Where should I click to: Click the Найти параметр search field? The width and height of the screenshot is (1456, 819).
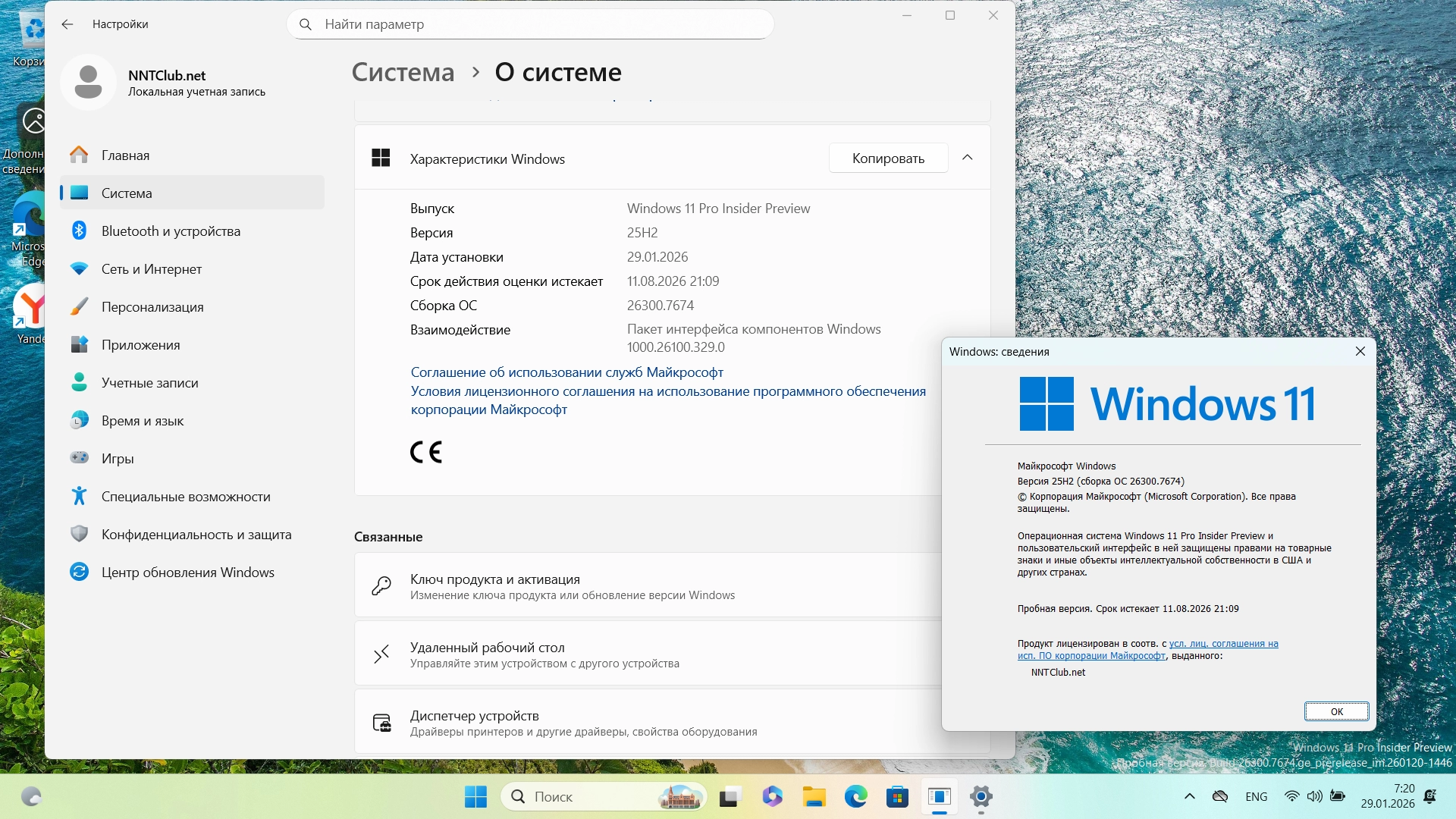[531, 24]
